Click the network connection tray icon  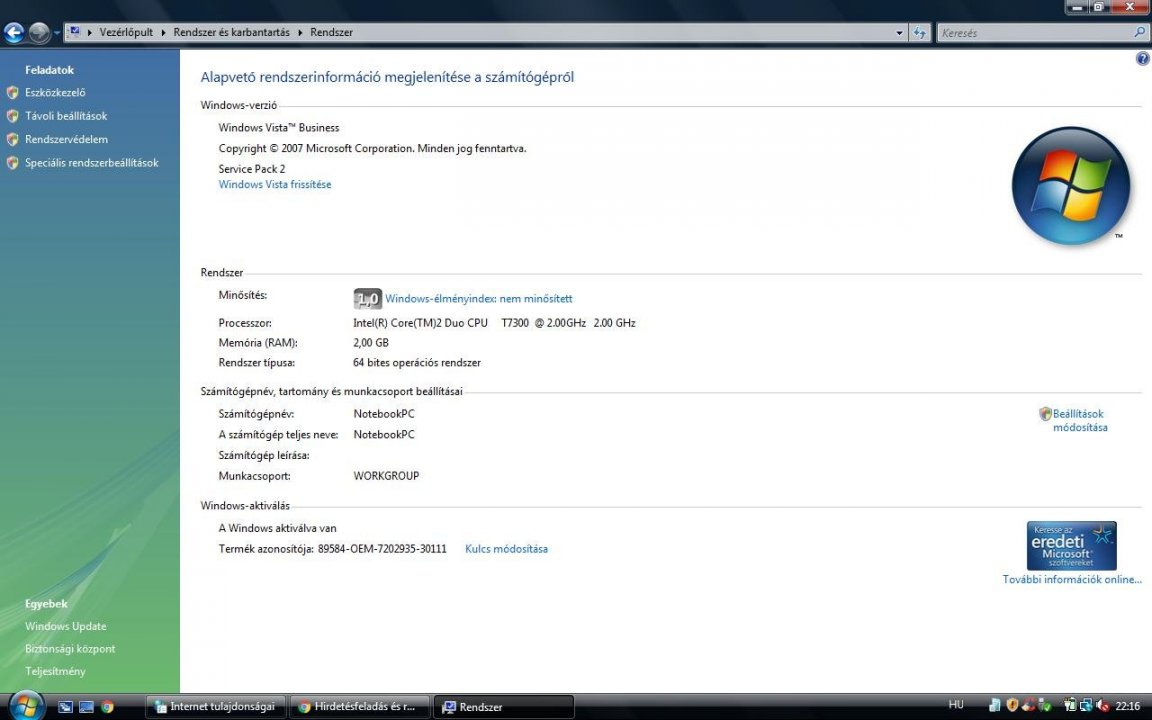1086,706
